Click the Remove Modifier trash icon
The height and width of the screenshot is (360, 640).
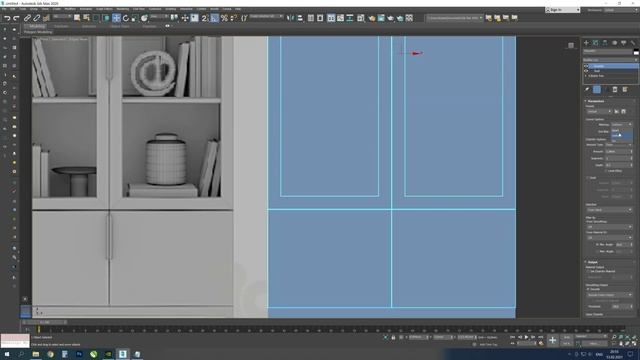(615, 89)
